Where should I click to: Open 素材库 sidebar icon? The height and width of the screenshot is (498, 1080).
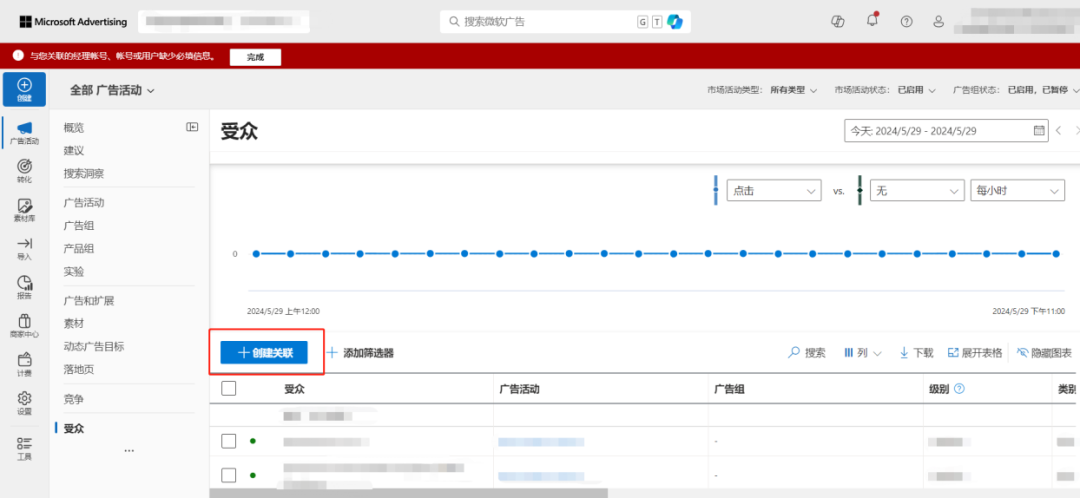24,210
